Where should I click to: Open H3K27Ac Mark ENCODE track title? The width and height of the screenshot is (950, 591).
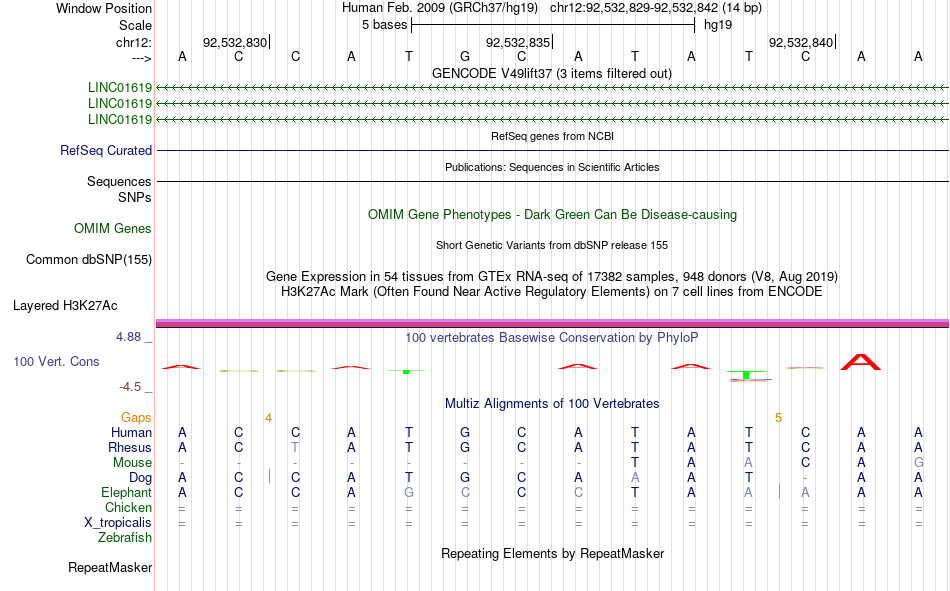pyautogui.click(x=552, y=292)
